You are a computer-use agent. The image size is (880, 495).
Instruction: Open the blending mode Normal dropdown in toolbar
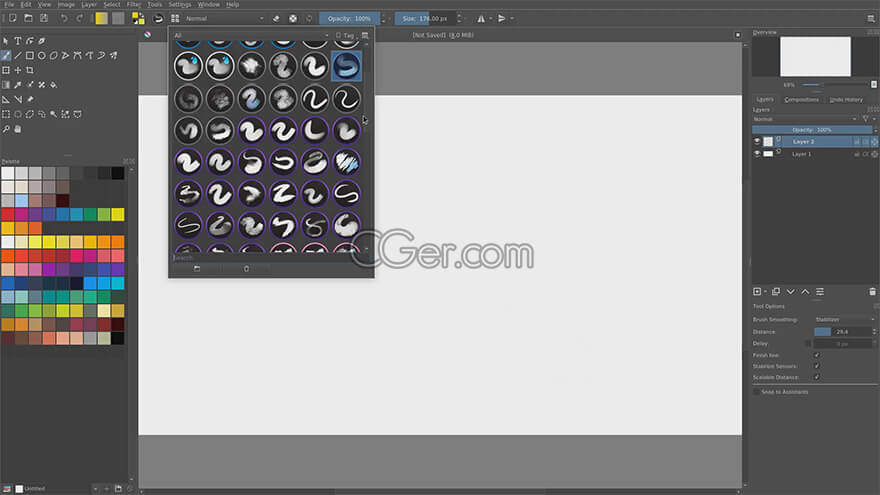click(x=224, y=19)
